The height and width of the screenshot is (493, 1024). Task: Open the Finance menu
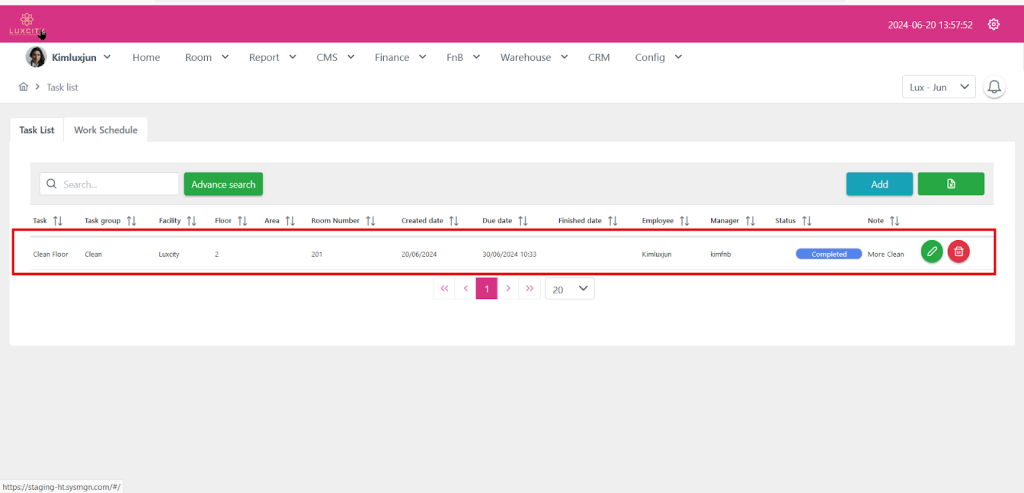click(x=400, y=57)
